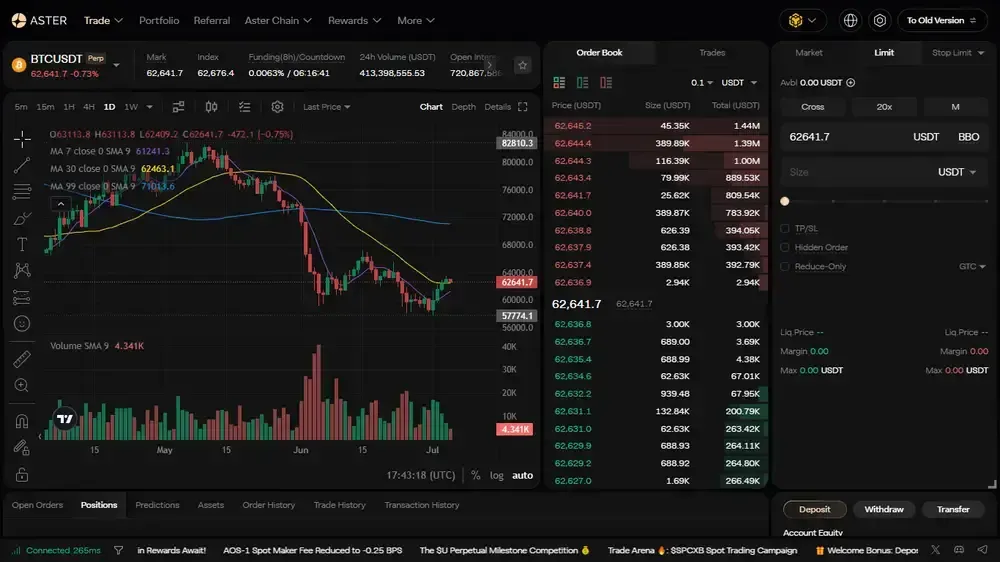The height and width of the screenshot is (562, 1000).
Task: Select the text annotation tool
Action: (22, 244)
